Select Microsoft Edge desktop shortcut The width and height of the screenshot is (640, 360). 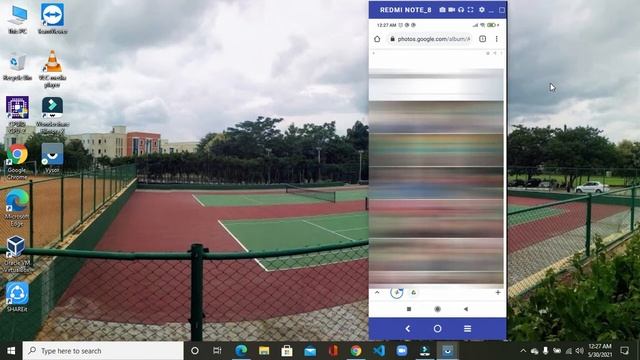pyautogui.click(x=17, y=208)
